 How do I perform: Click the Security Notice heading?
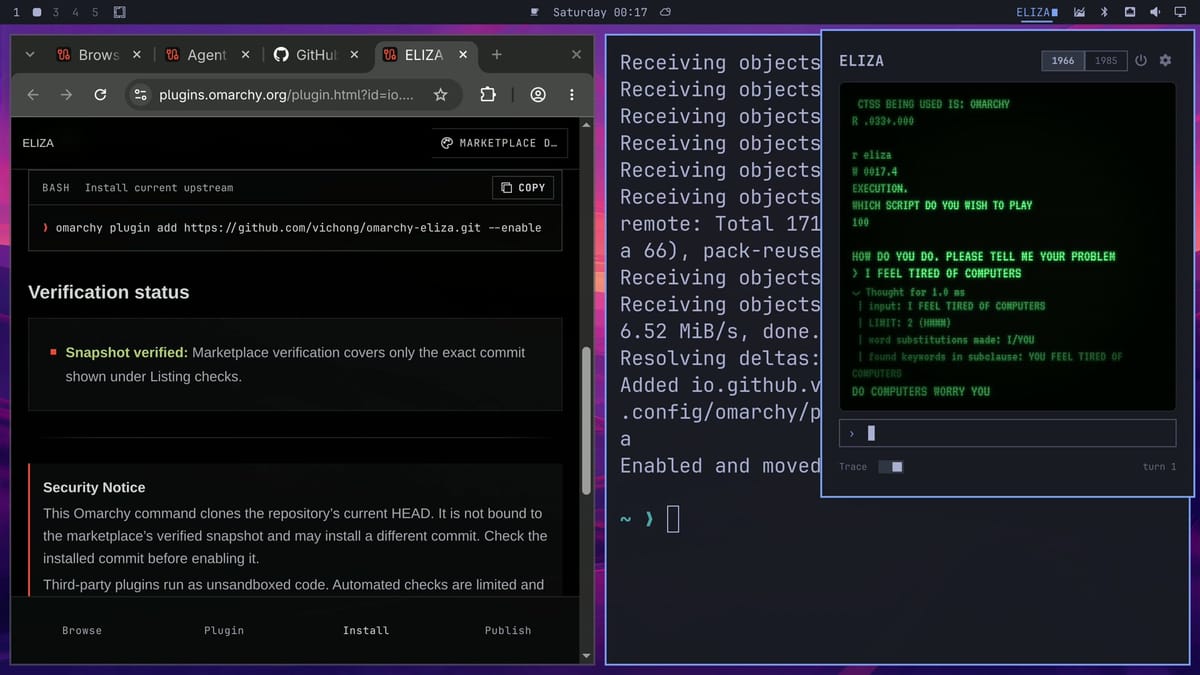(x=94, y=488)
